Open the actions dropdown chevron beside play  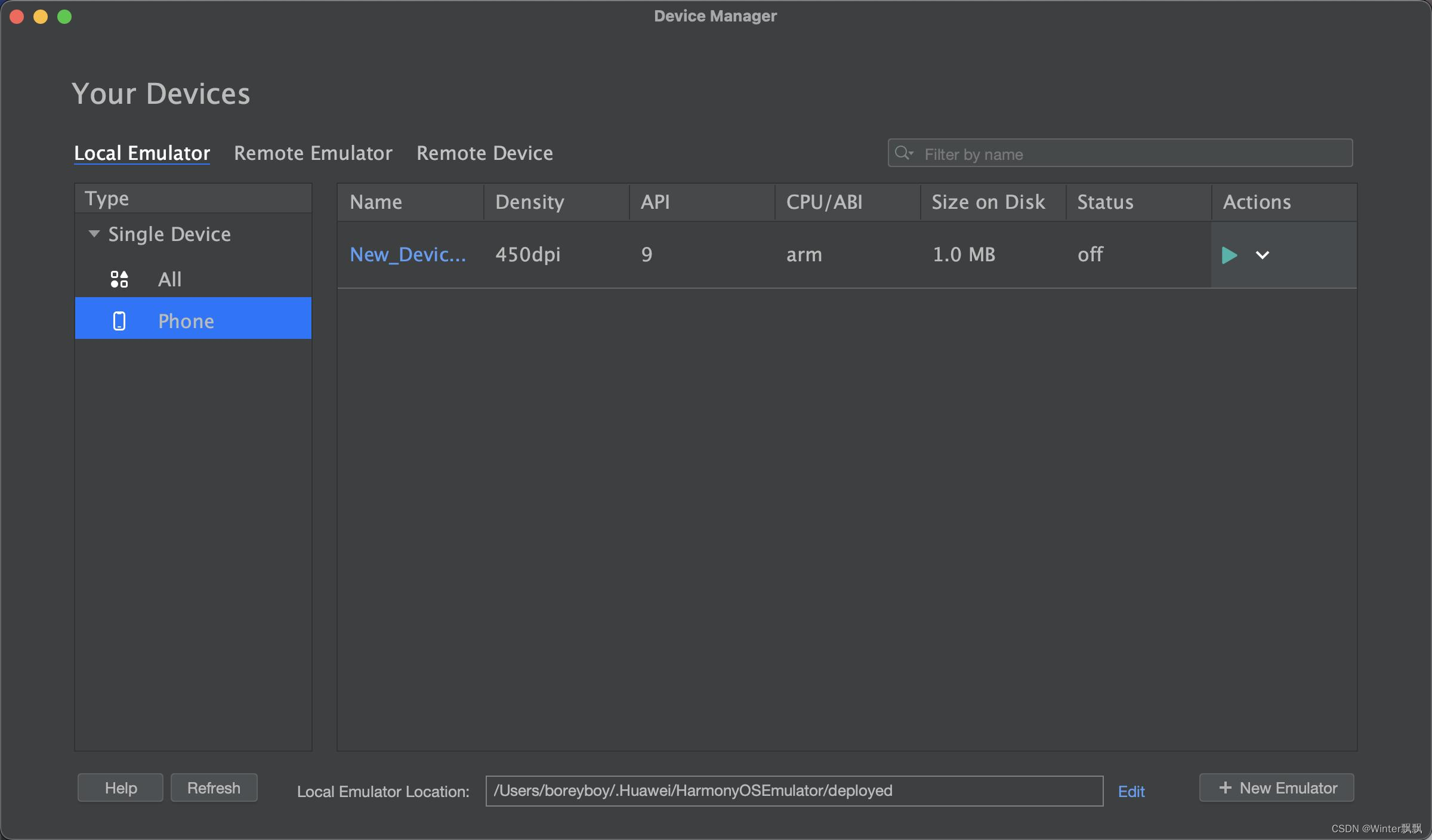(x=1262, y=255)
